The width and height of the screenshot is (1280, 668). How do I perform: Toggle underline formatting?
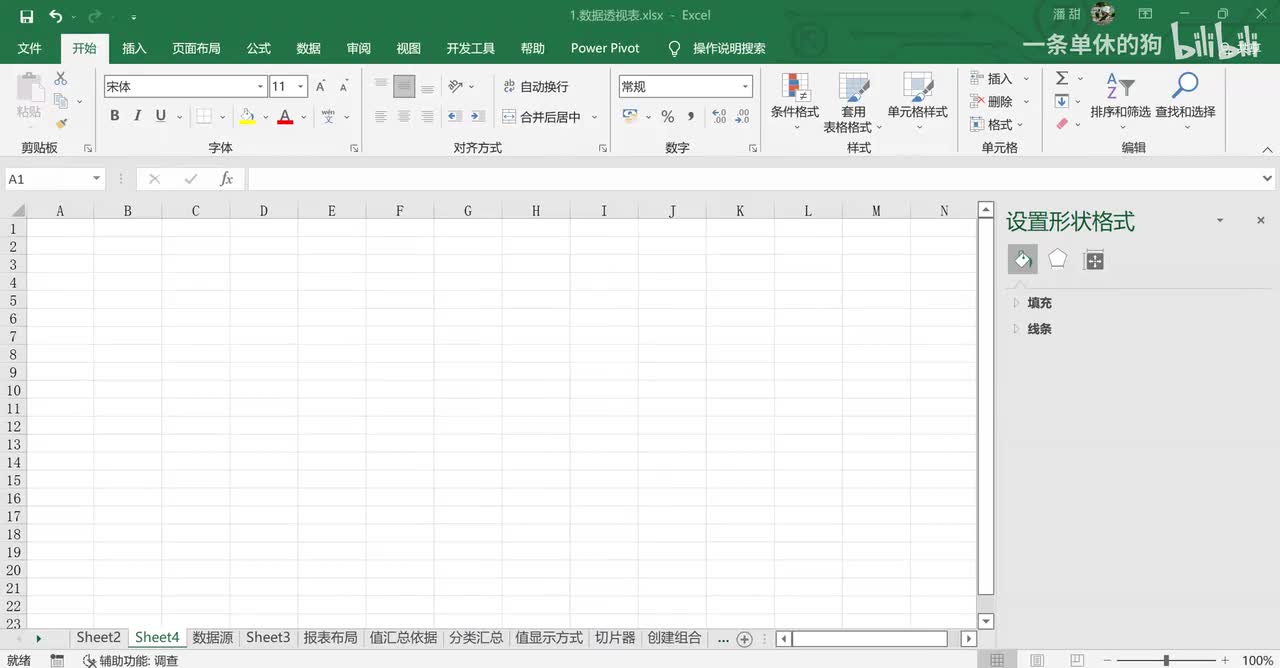pyautogui.click(x=161, y=116)
